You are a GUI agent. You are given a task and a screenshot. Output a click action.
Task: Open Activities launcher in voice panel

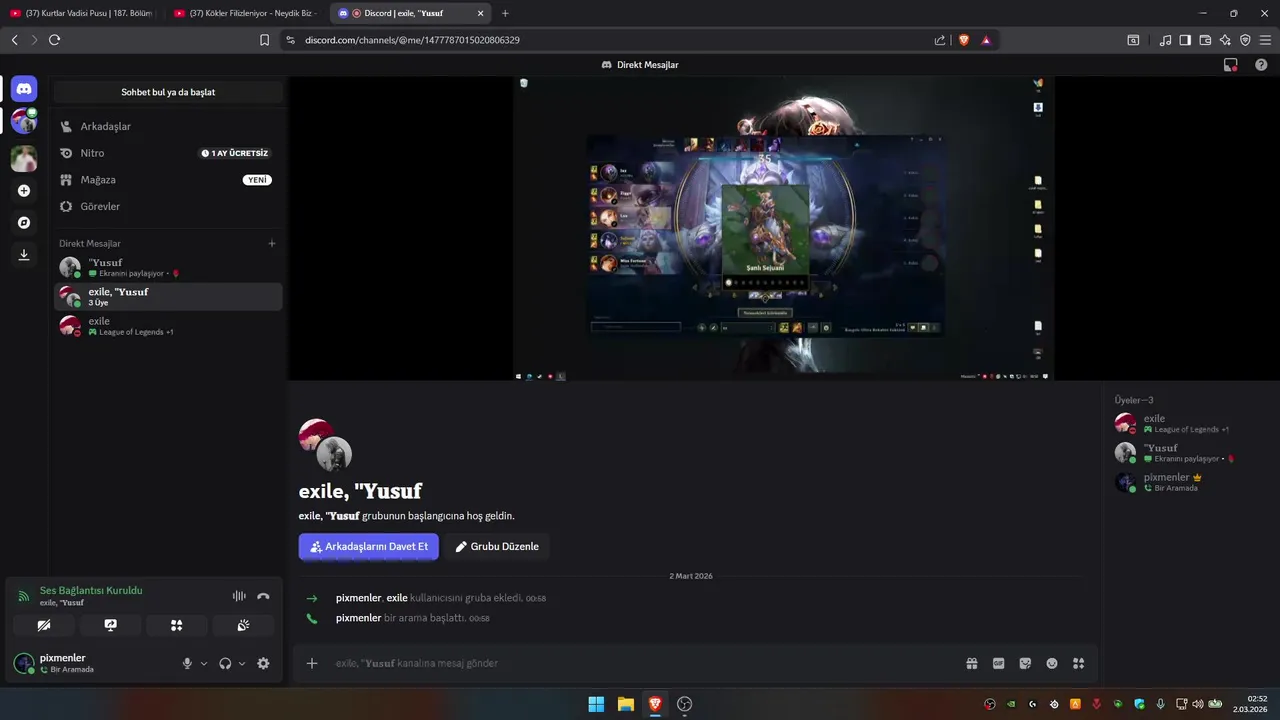pyautogui.click(x=177, y=625)
